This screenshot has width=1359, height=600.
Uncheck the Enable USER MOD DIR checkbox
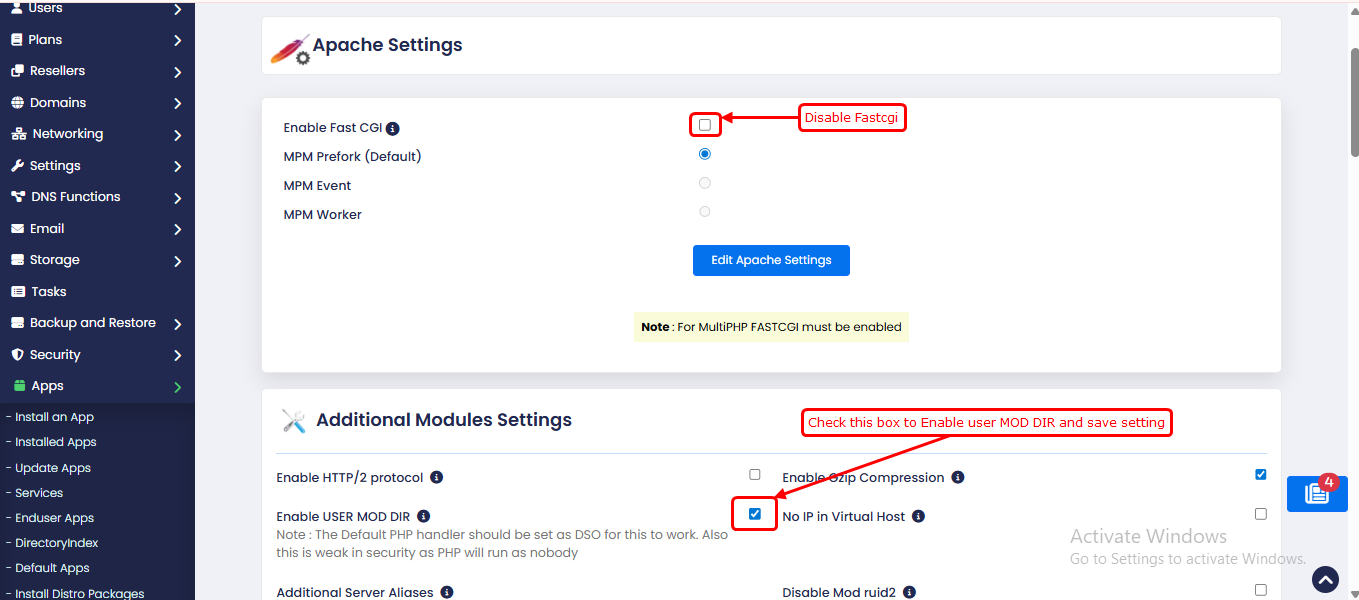755,514
